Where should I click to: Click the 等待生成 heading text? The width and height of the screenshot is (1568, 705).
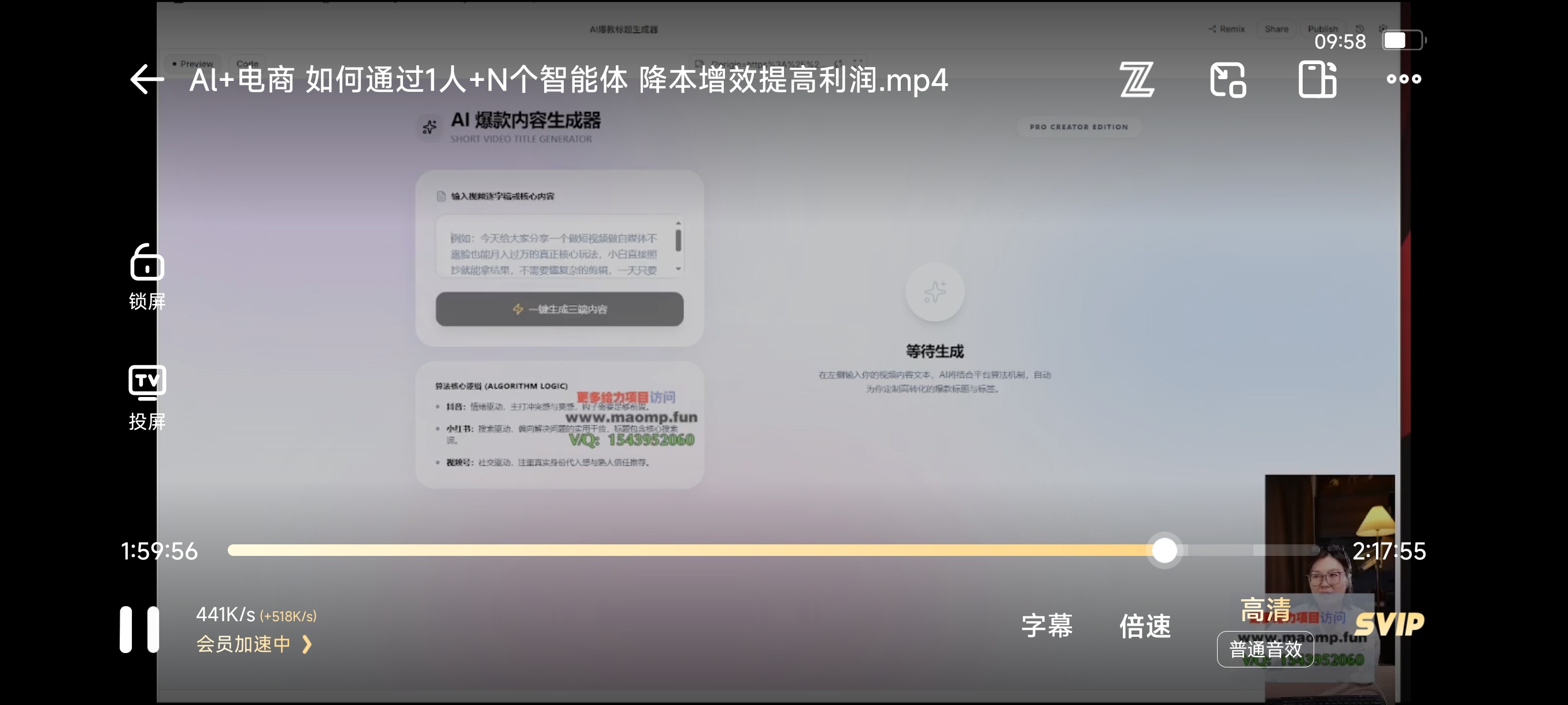(x=935, y=351)
